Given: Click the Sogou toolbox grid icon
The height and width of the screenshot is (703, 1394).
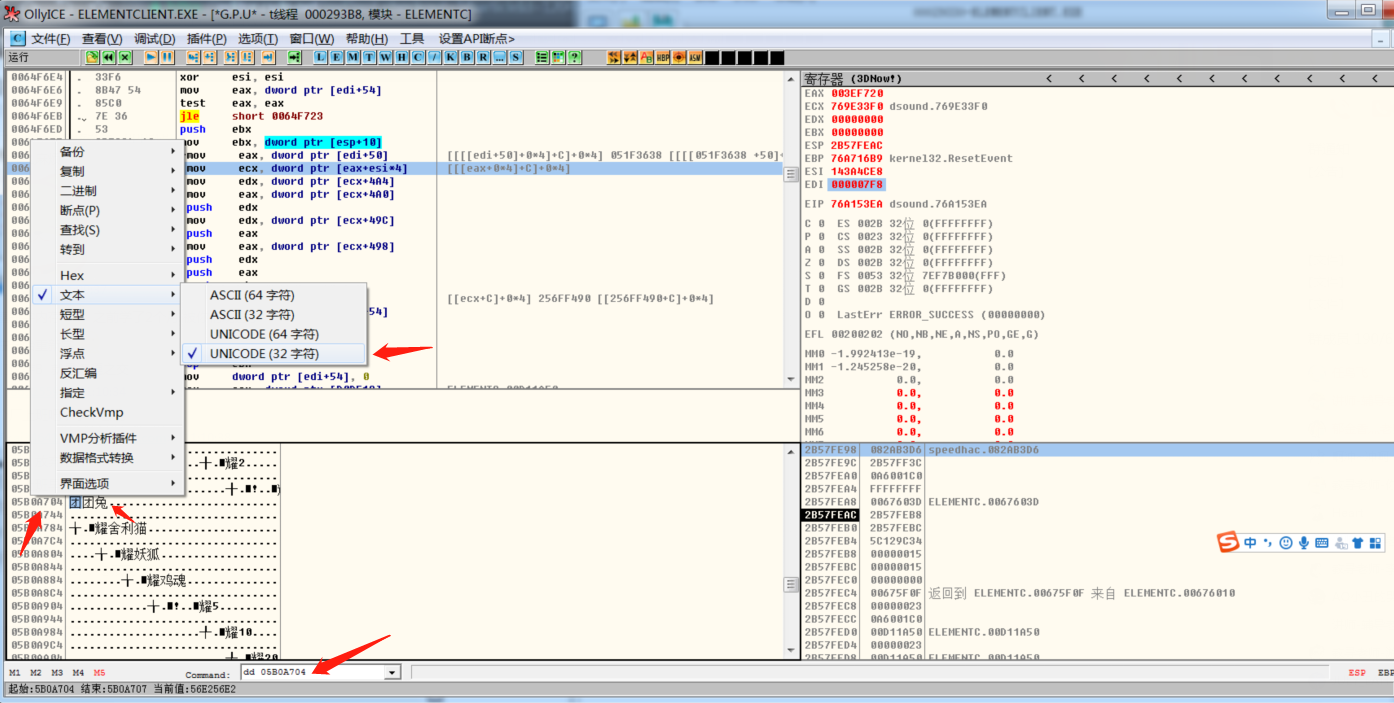Looking at the screenshot, I should [1376, 543].
